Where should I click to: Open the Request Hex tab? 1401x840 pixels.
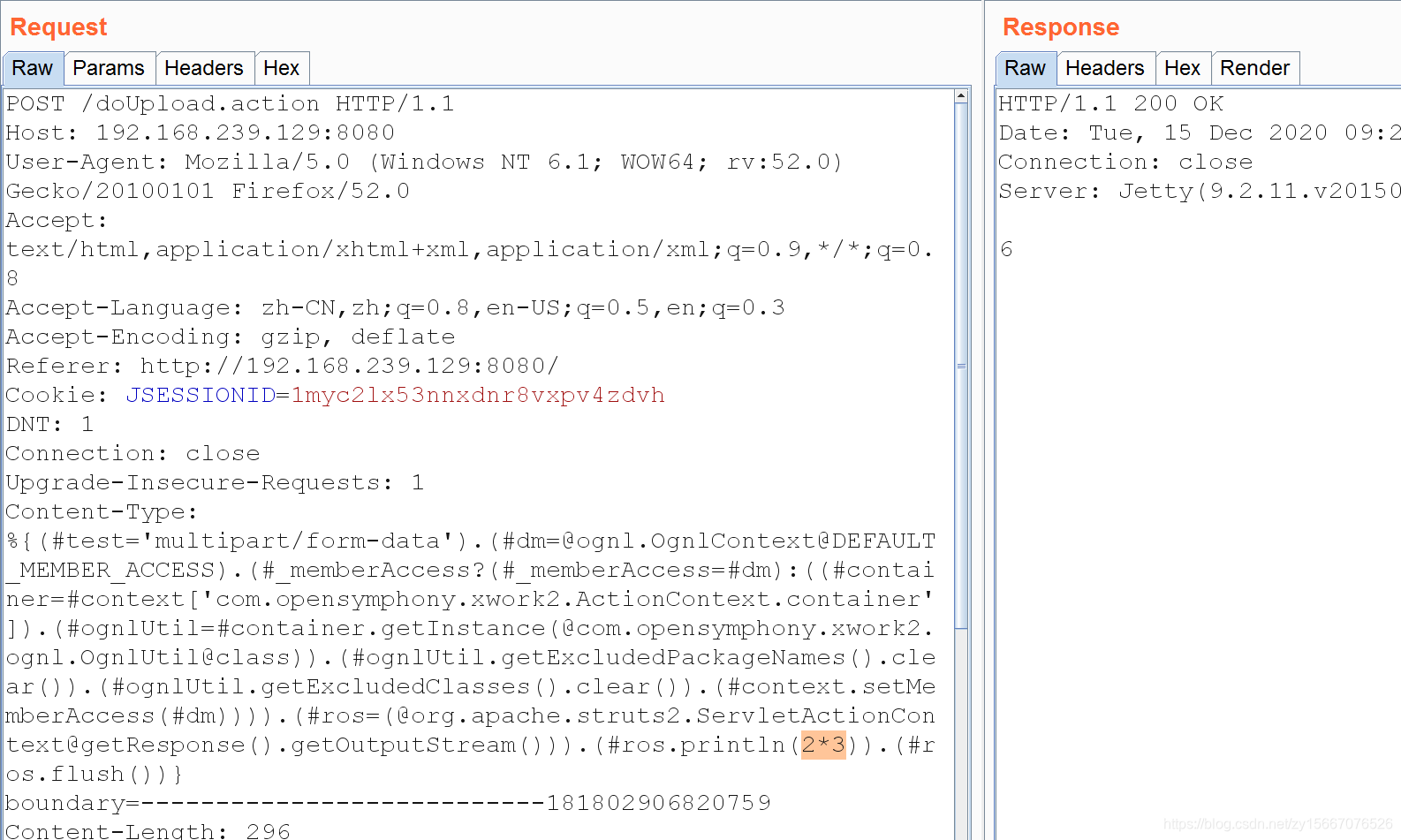point(282,68)
